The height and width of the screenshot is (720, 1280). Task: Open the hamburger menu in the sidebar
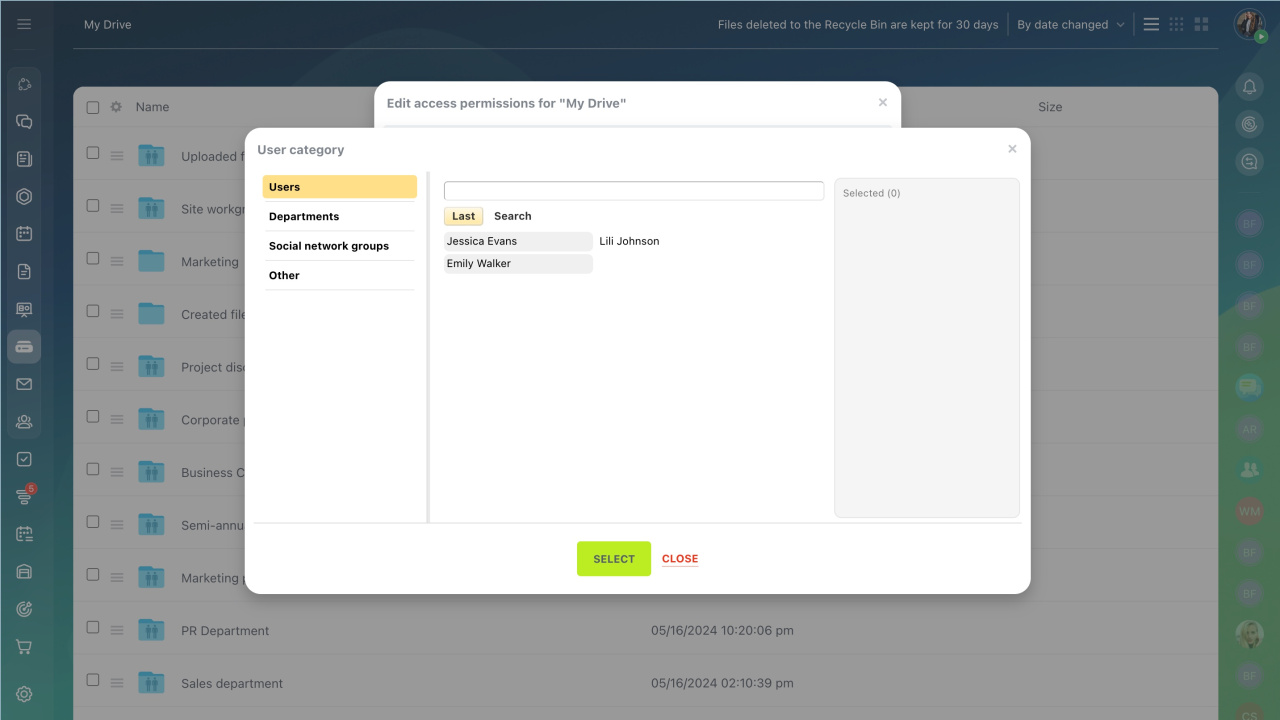point(24,24)
